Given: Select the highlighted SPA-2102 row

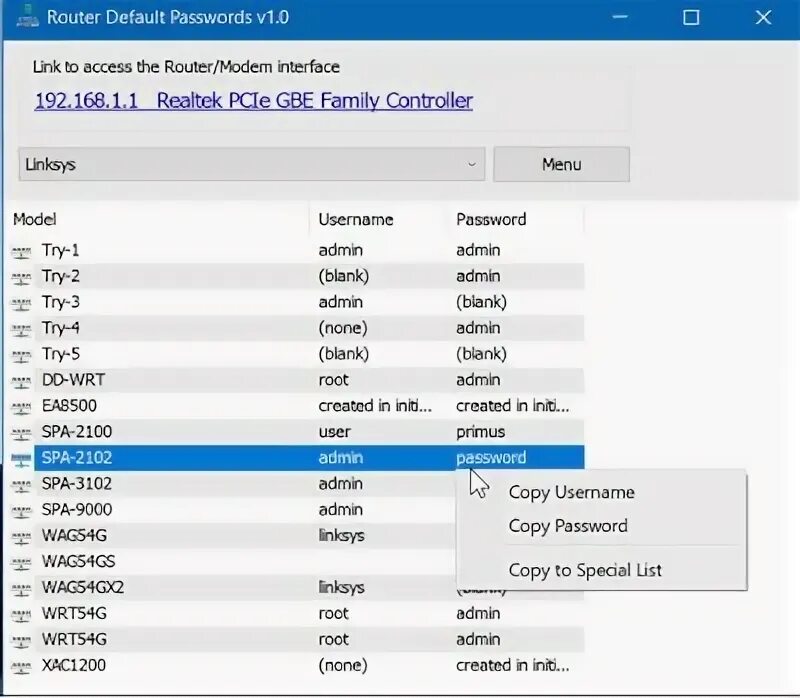Looking at the screenshot, I should [x=297, y=458].
